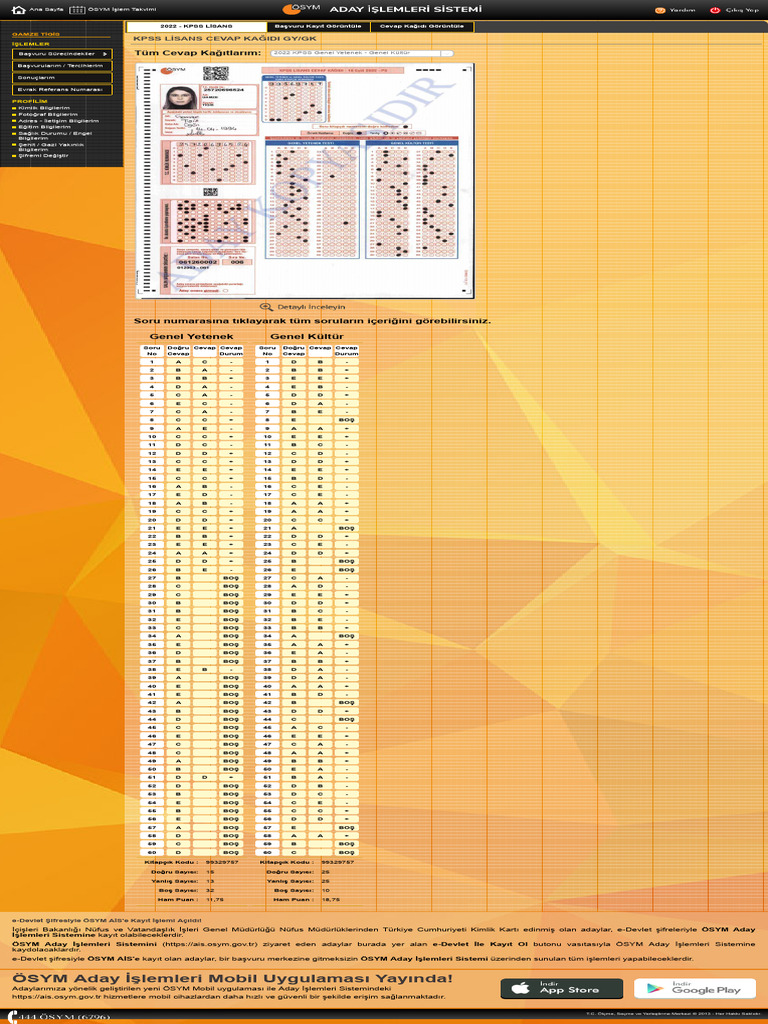The height and width of the screenshot is (1024, 768).
Task: Open Şehit / Gazi Yakınlık Bilgilerim link
Action: point(51,147)
